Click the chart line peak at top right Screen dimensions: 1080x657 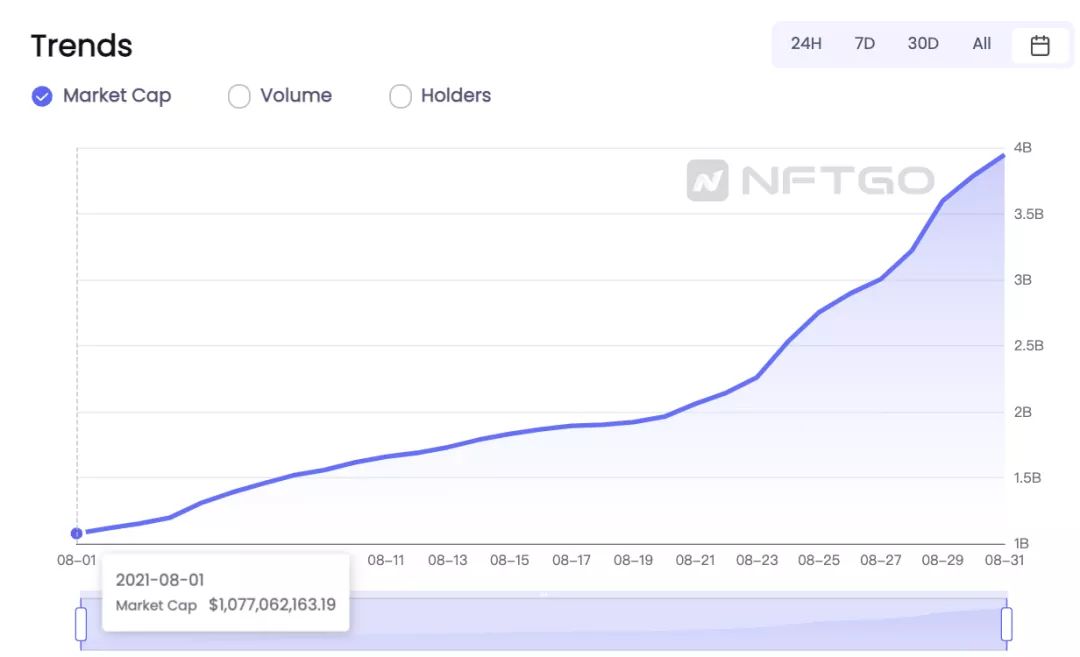tap(1003, 156)
